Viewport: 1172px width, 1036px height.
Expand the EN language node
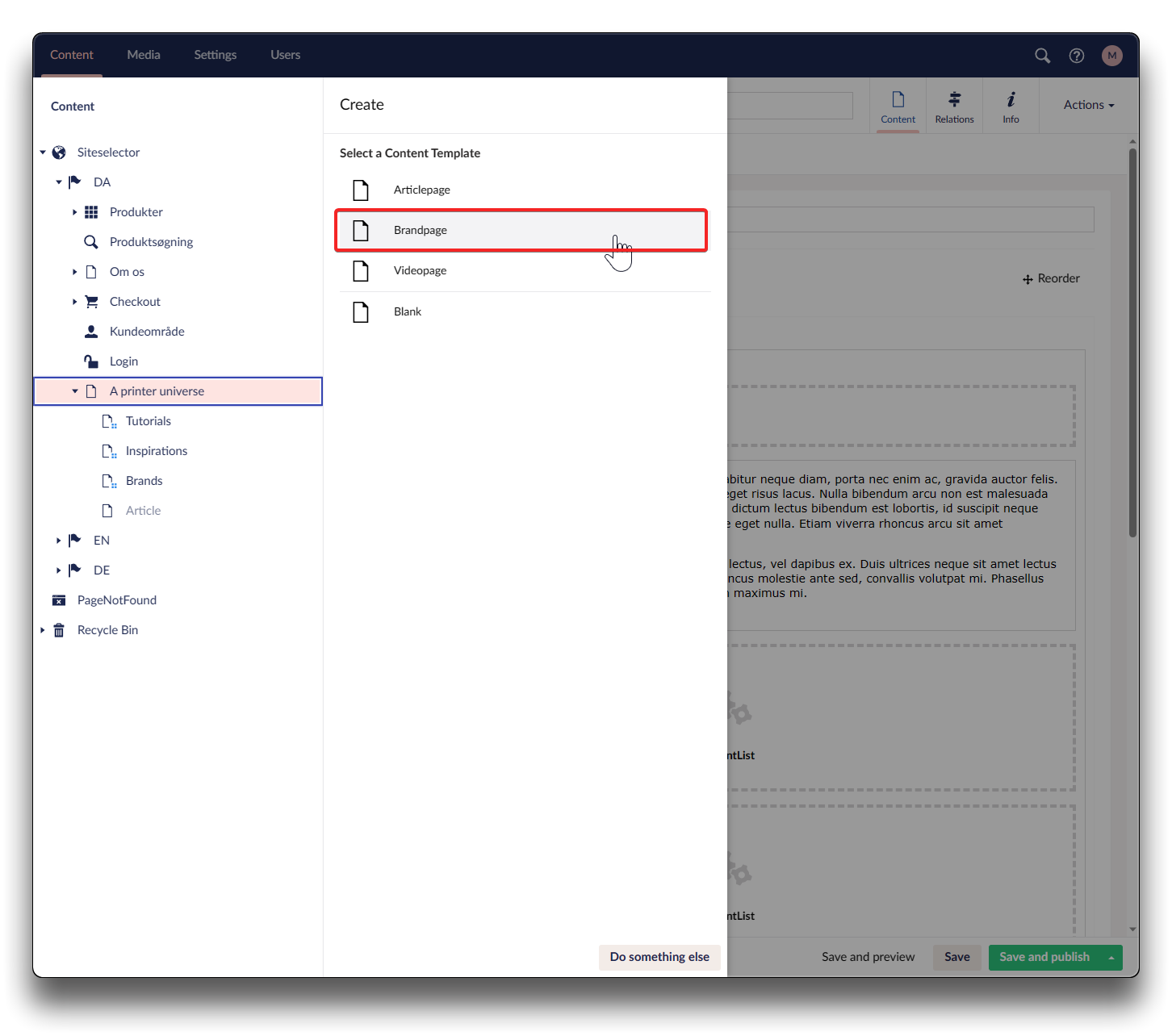58,541
